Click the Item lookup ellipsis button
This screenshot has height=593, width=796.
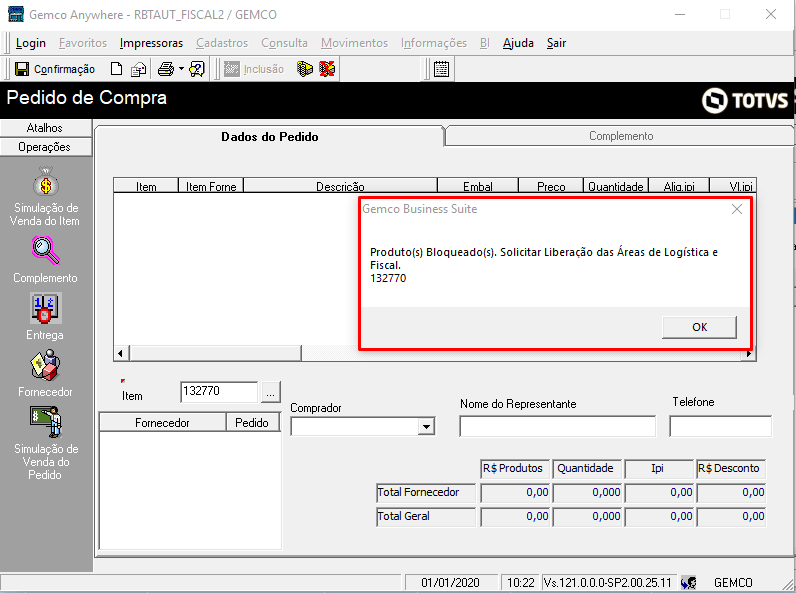point(271,392)
